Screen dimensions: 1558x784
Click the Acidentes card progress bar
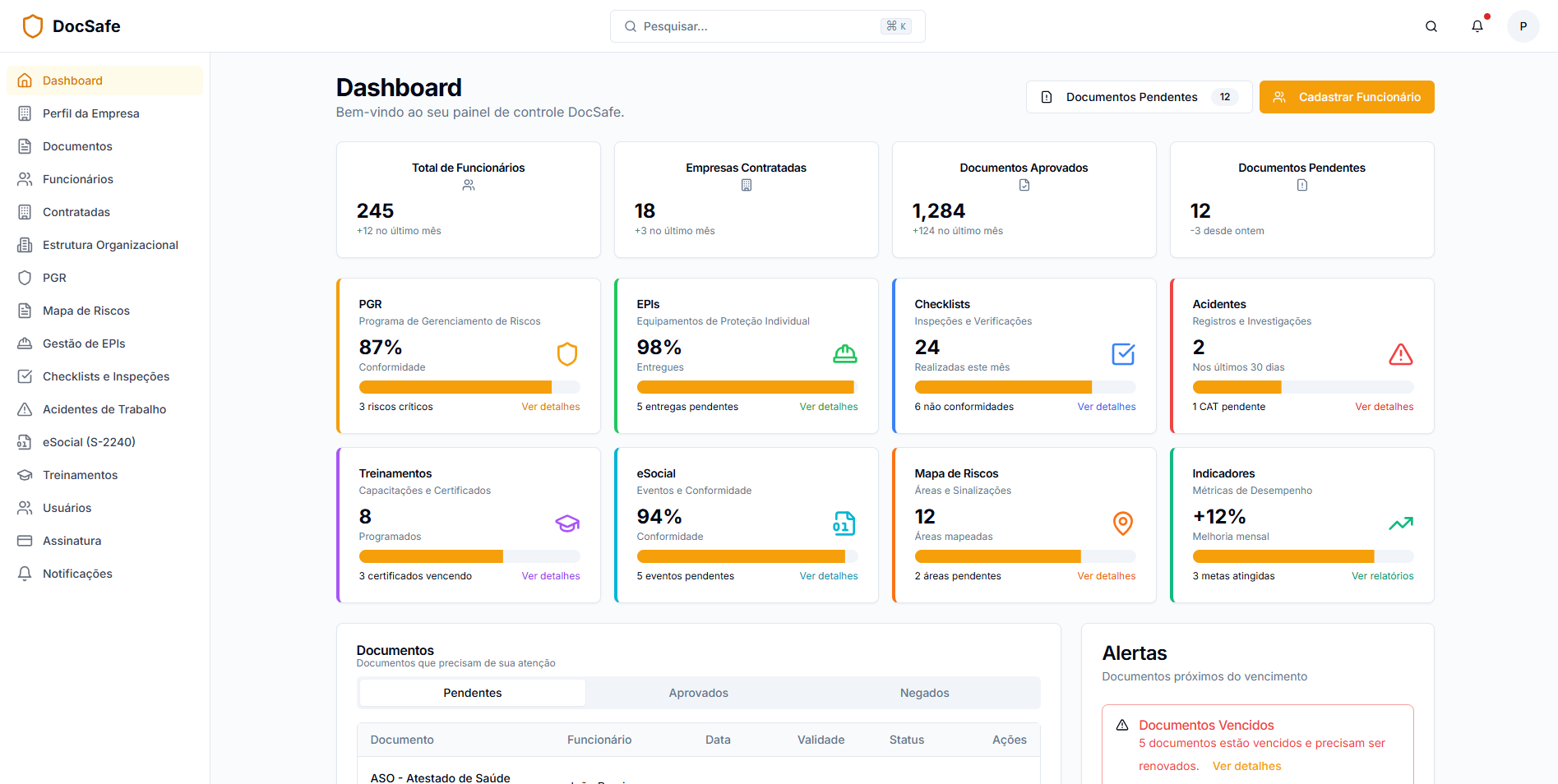(1303, 387)
